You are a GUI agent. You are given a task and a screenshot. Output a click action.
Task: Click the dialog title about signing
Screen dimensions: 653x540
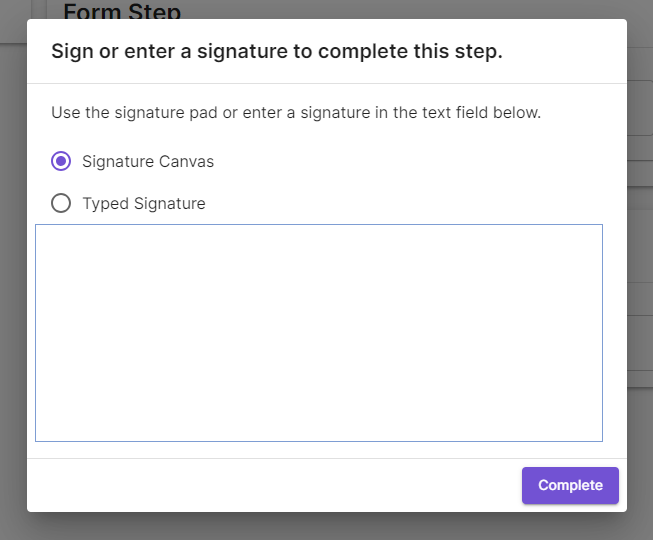point(277,51)
